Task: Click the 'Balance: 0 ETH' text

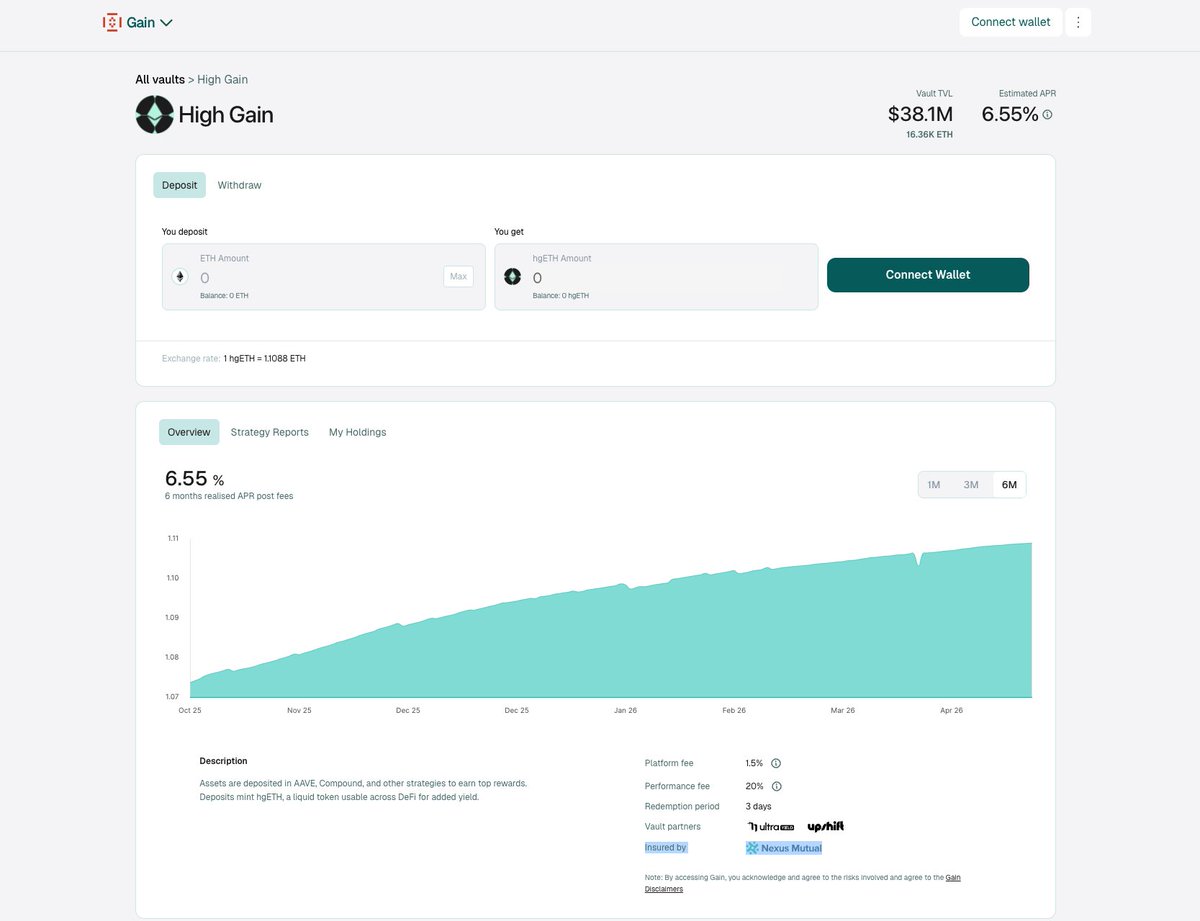Action: [224, 296]
